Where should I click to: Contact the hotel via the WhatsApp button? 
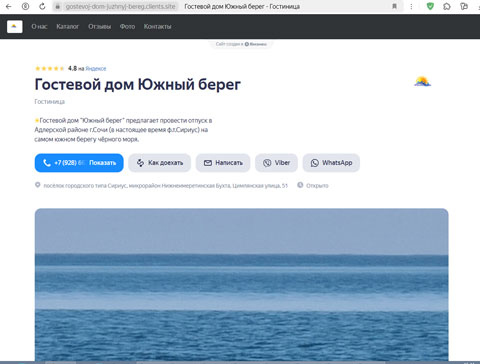coord(331,163)
